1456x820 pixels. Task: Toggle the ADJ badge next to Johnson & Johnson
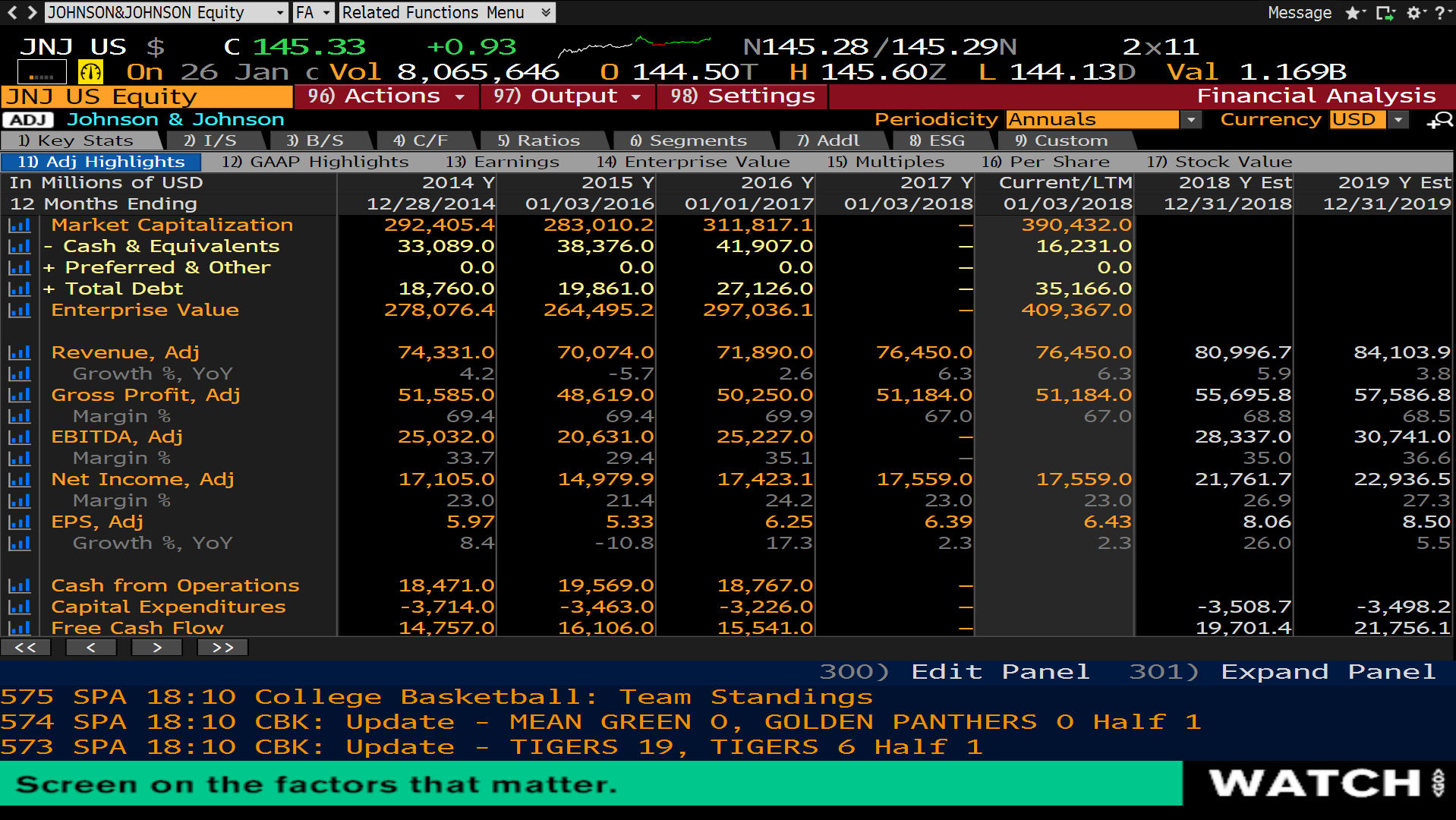[x=28, y=120]
